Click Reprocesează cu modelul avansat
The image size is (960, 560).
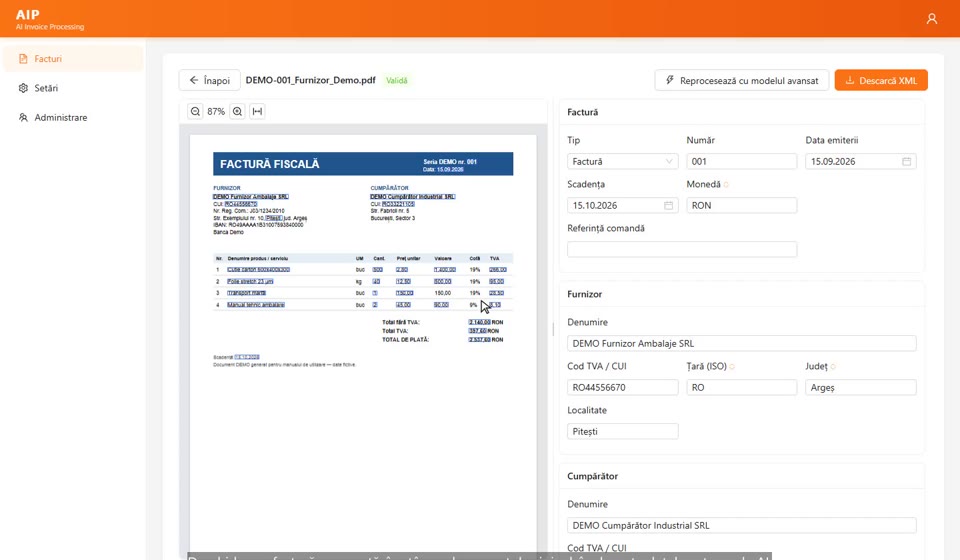coord(741,80)
